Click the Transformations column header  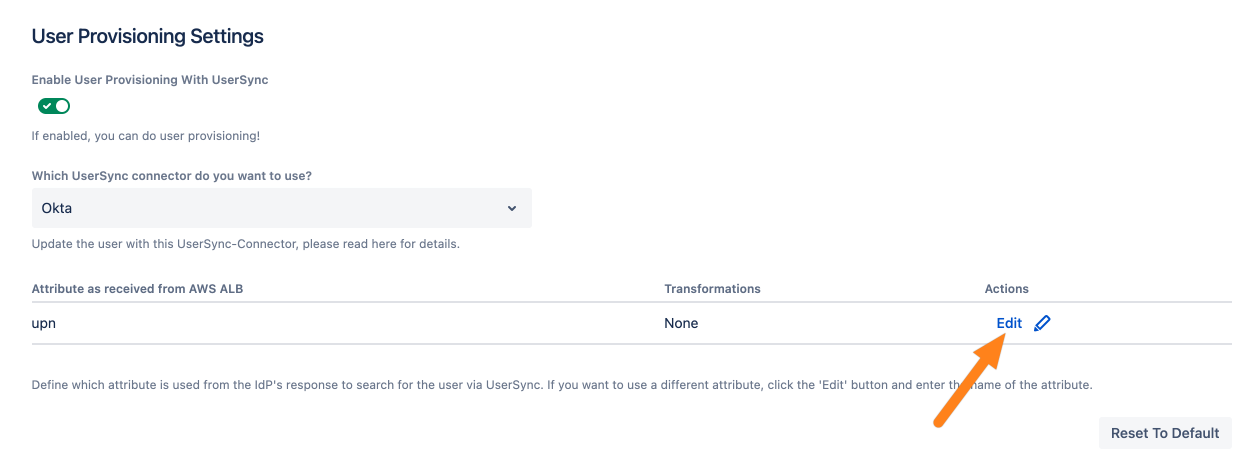[x=712, y=289]
